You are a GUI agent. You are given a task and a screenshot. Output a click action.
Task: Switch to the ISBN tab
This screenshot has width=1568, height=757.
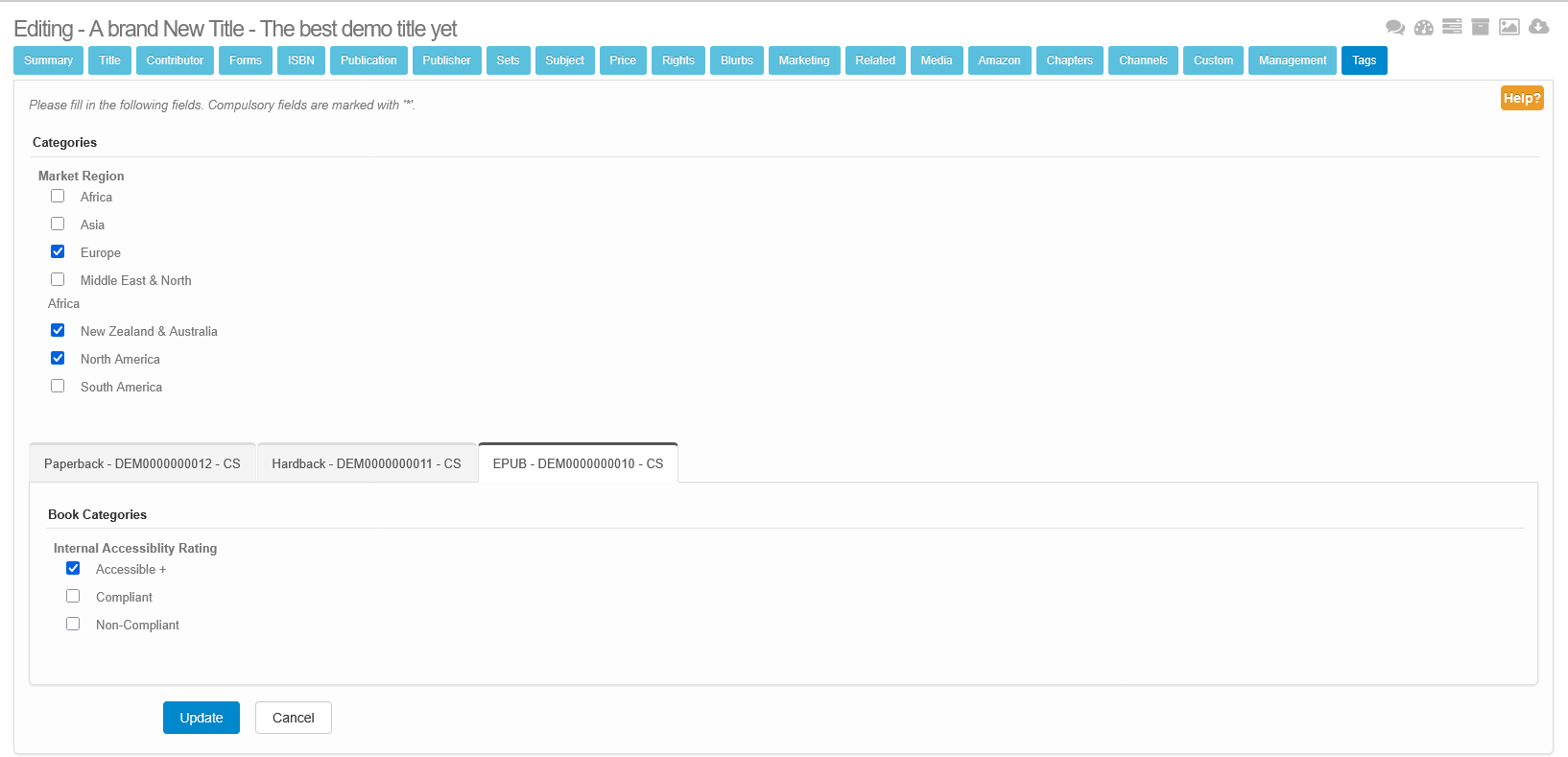point(301,60)
